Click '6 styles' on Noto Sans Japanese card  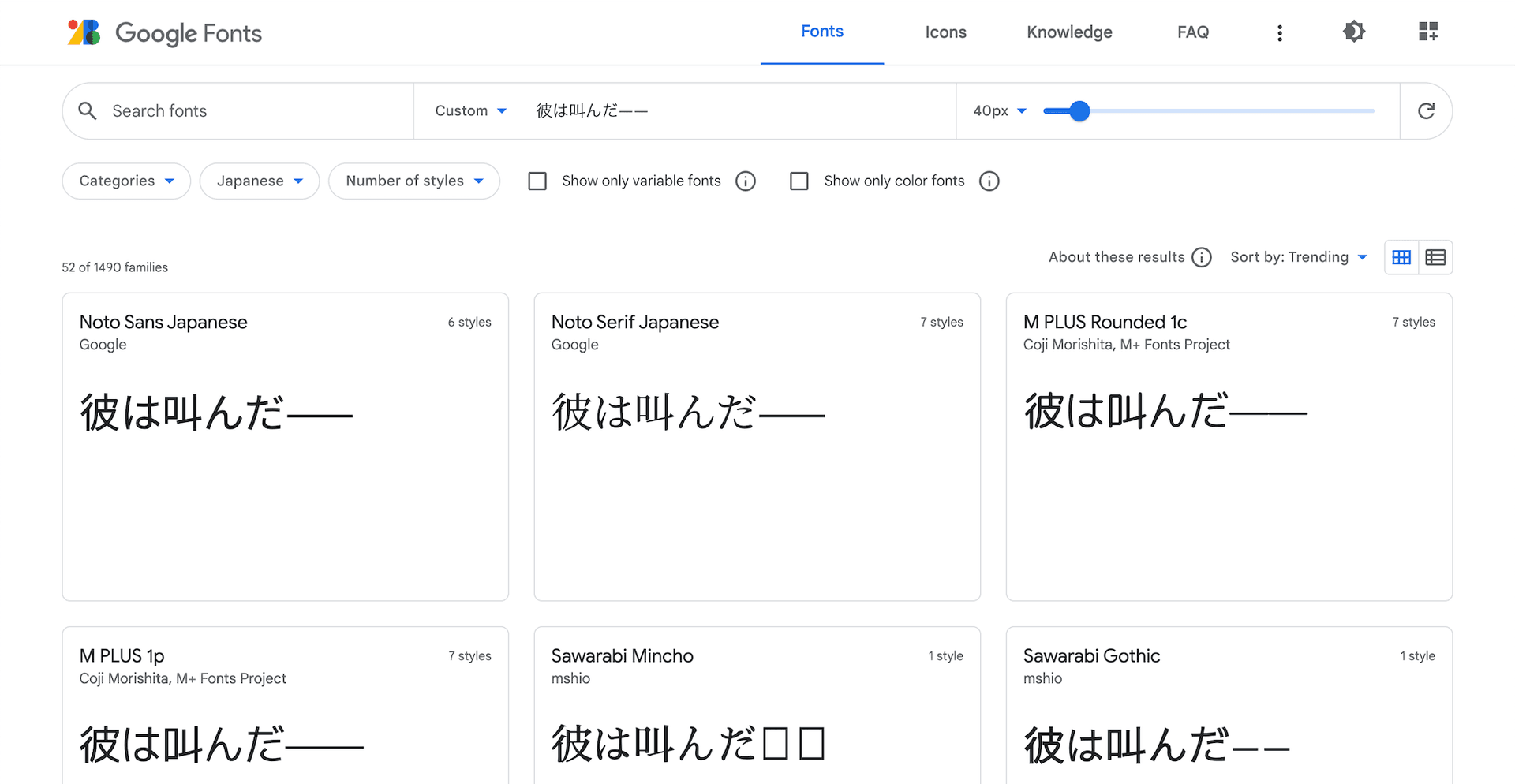469,322
